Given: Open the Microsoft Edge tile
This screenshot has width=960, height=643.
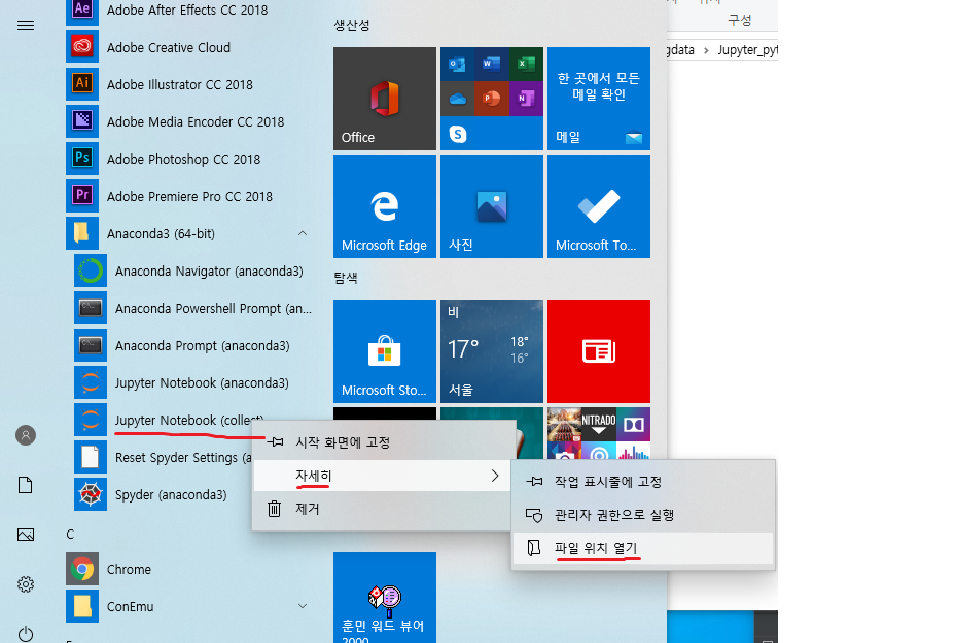Looking at the screenshot, I should [384, 206].
